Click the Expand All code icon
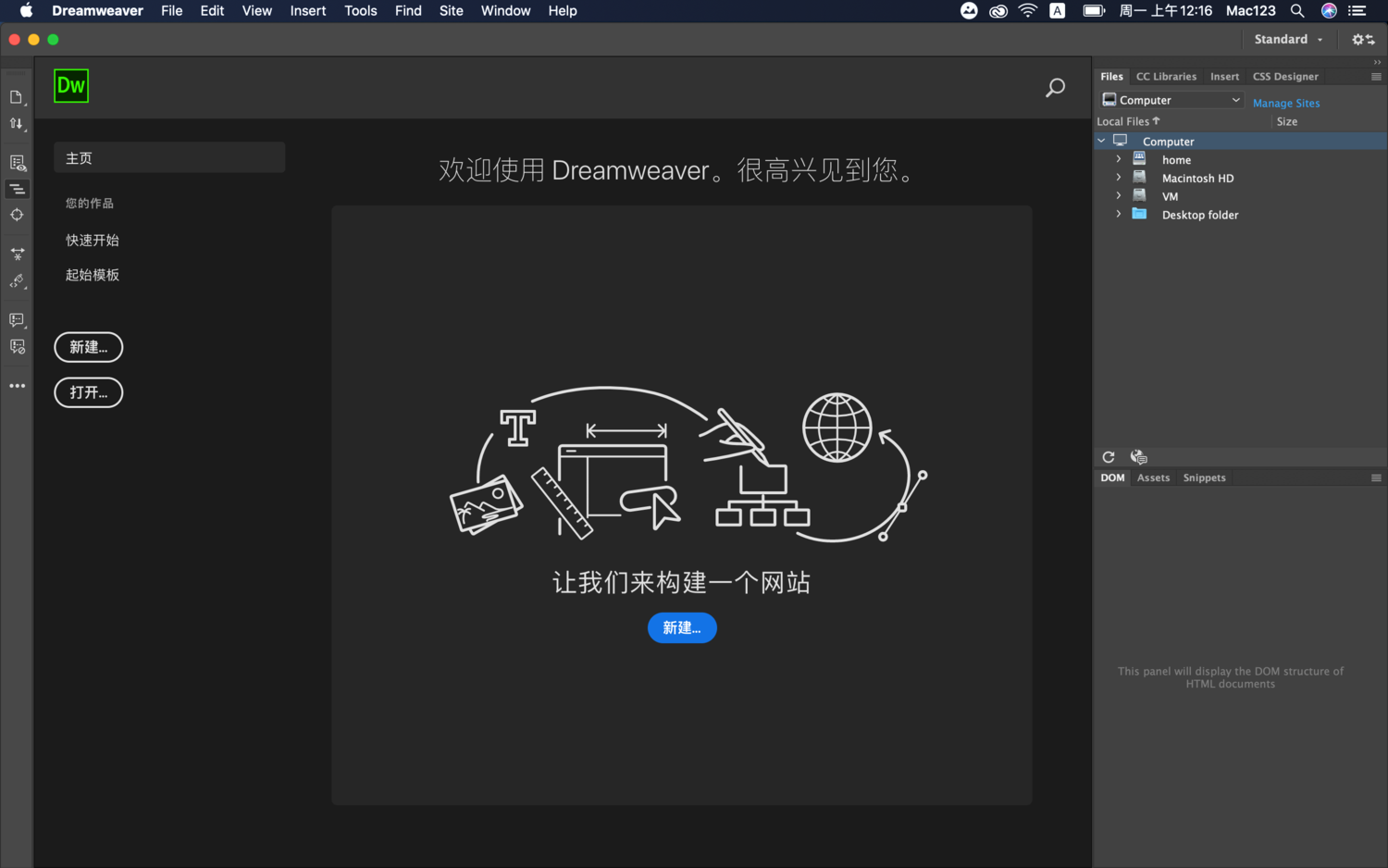Image resolution: width=1388 pixels, height=868 pixels. [17, 254]
